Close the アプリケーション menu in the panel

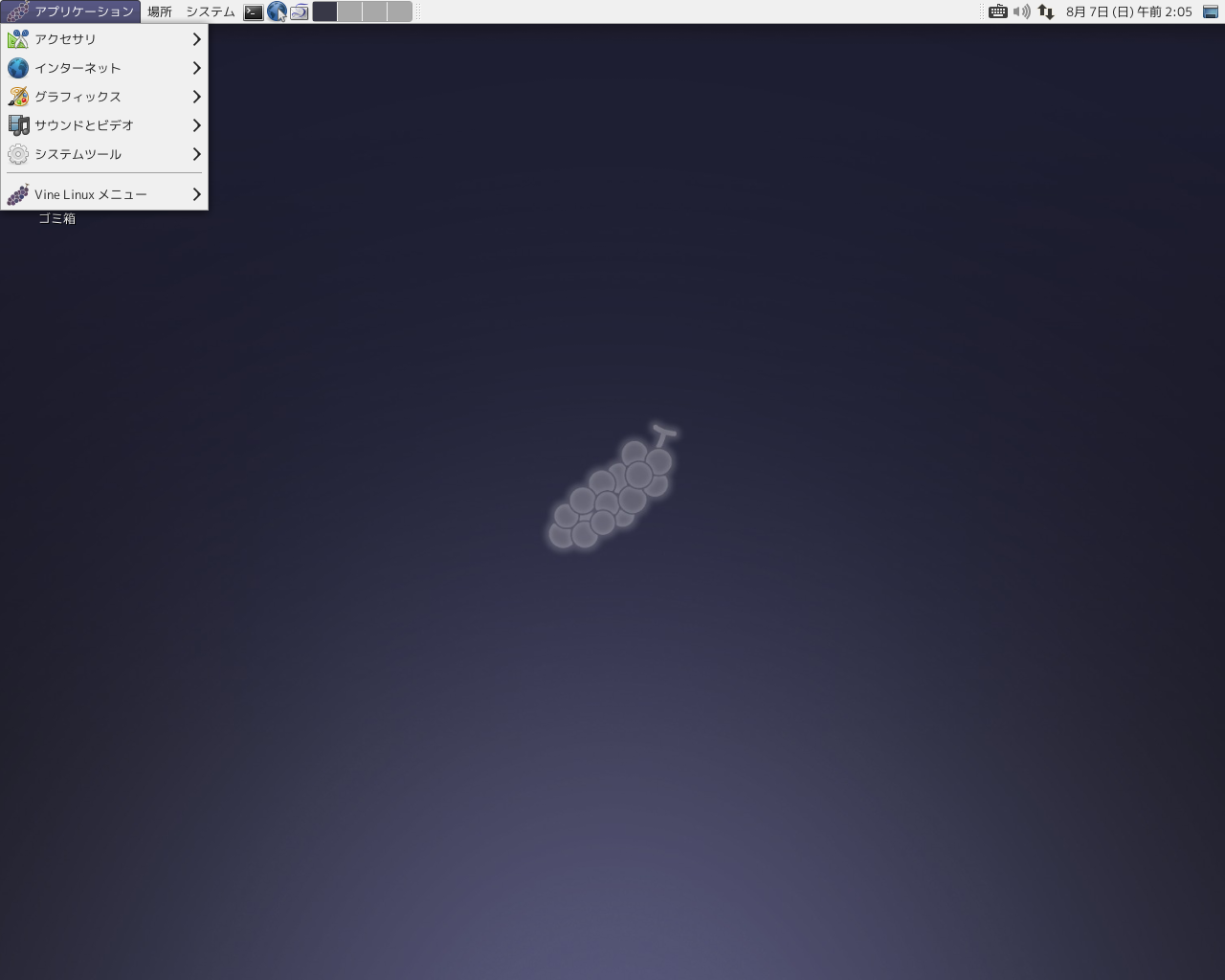(71, 11)
